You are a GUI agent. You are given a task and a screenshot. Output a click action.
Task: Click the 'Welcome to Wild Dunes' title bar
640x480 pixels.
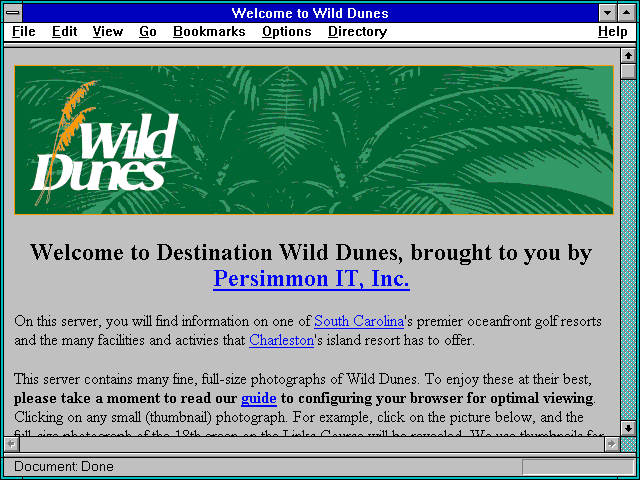310,13
